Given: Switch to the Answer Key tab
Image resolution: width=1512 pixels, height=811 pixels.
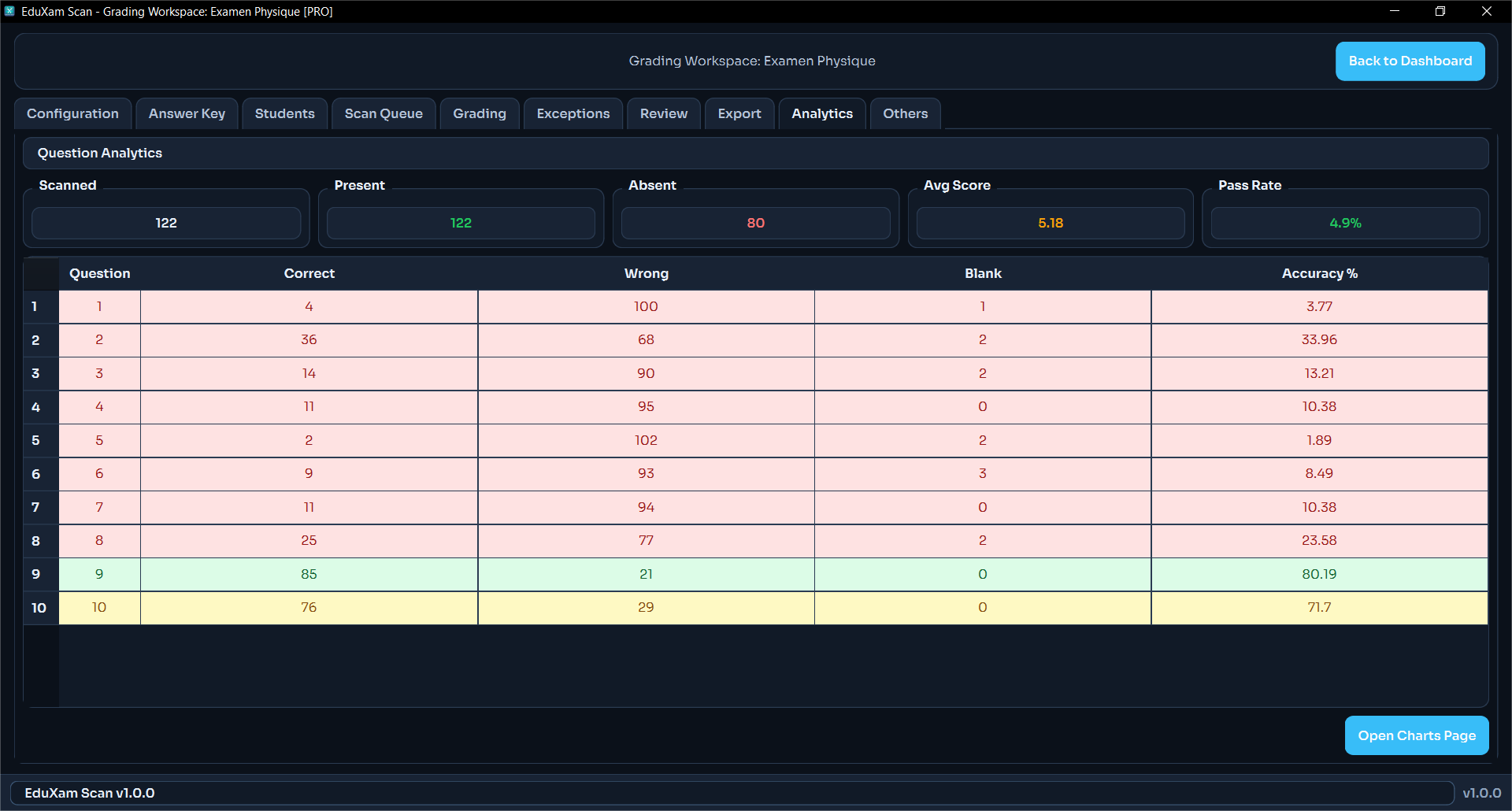Looking at the screenshot, I should coord(187,113).
